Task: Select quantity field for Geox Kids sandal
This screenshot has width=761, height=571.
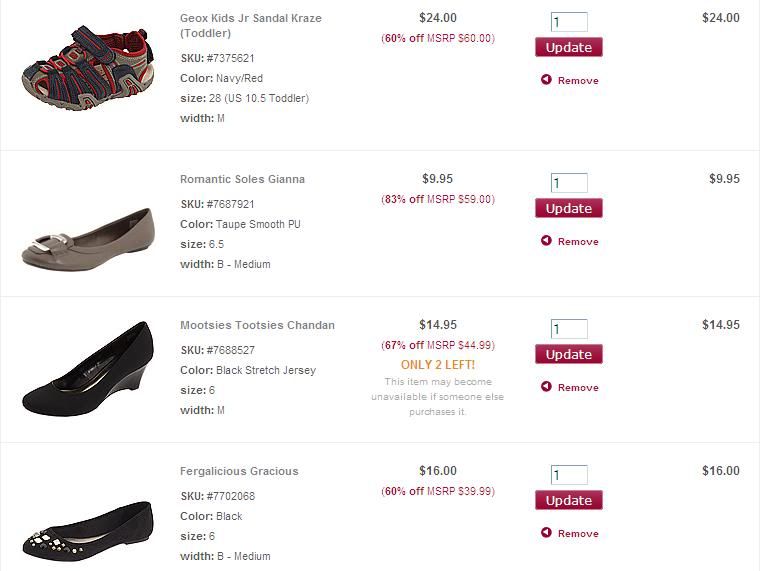Action: click(569, 22)
